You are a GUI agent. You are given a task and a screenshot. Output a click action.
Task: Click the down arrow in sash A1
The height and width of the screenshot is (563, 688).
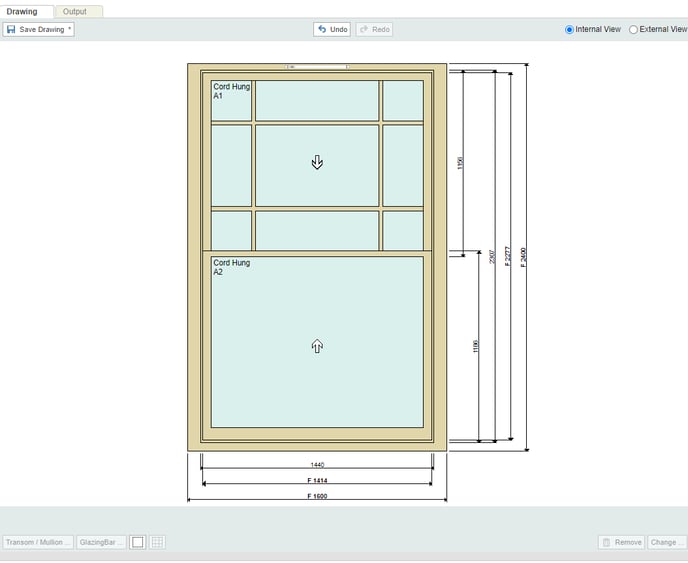tap(317, 162)
